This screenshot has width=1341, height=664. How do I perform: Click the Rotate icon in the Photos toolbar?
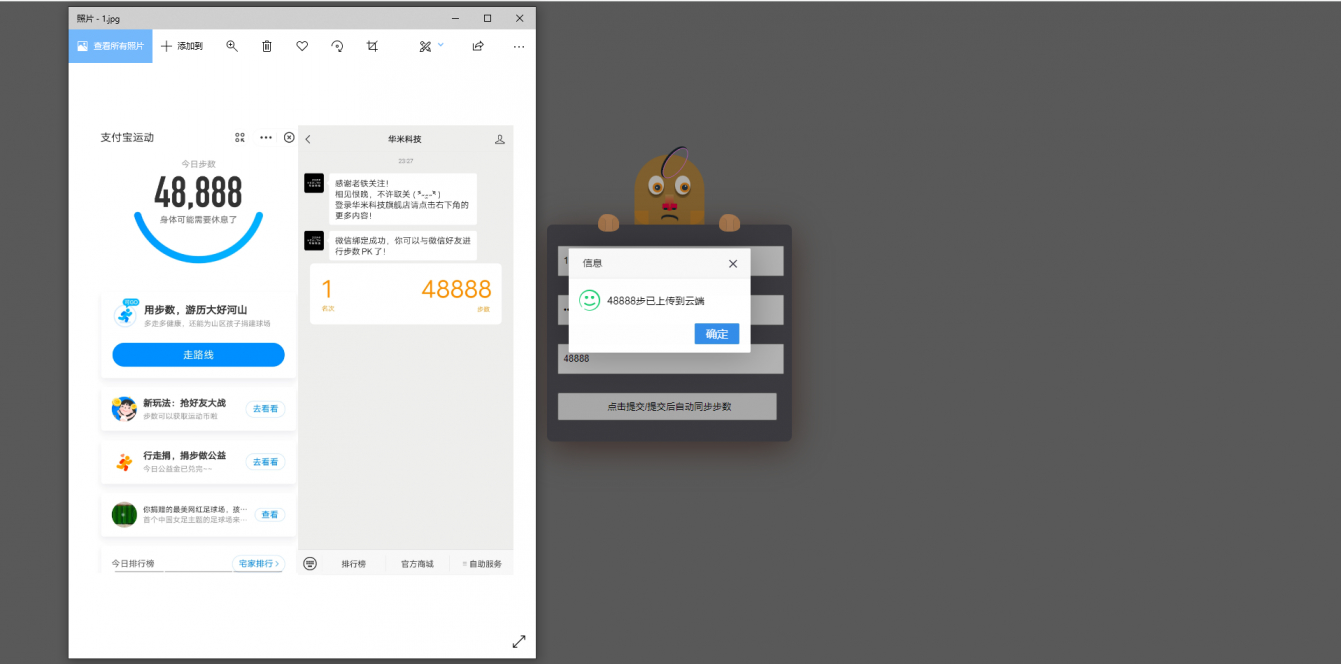pyautogui.click(x=337, y=46)
